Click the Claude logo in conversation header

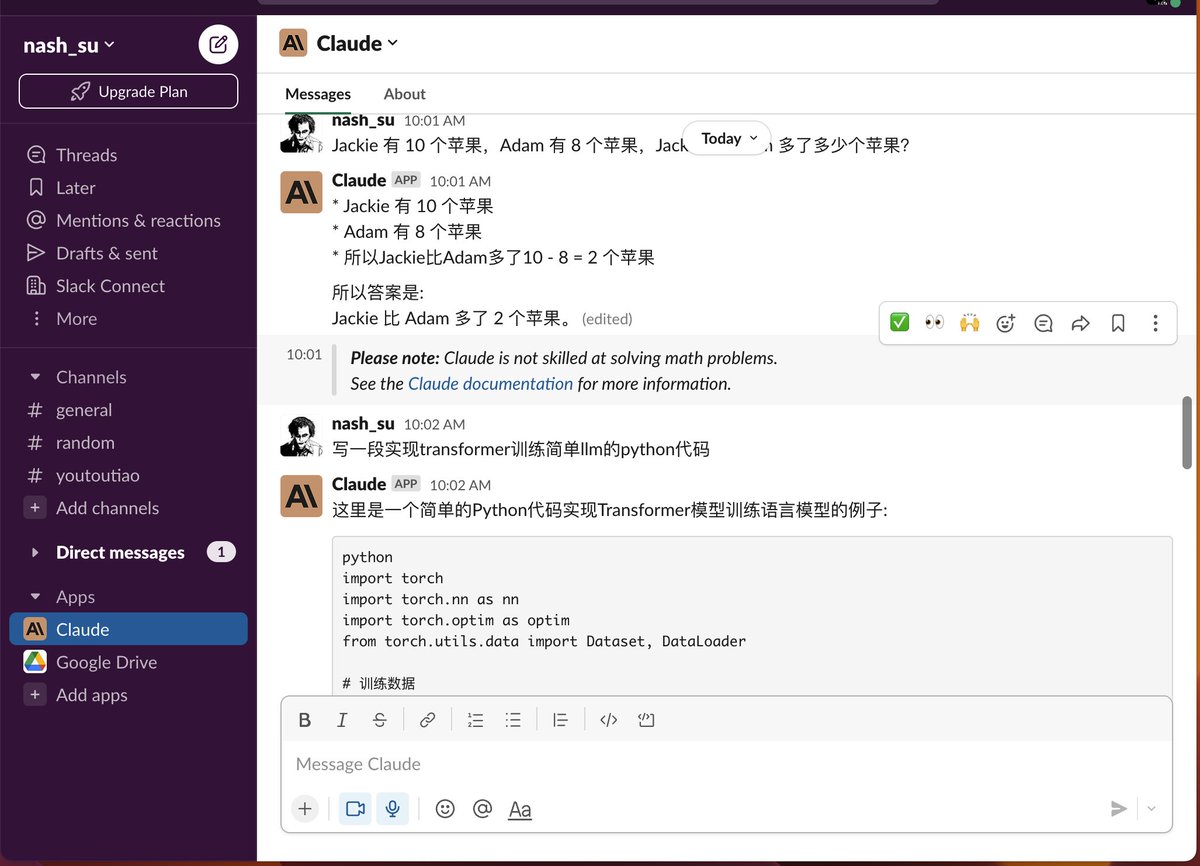(x=293, y=43)
